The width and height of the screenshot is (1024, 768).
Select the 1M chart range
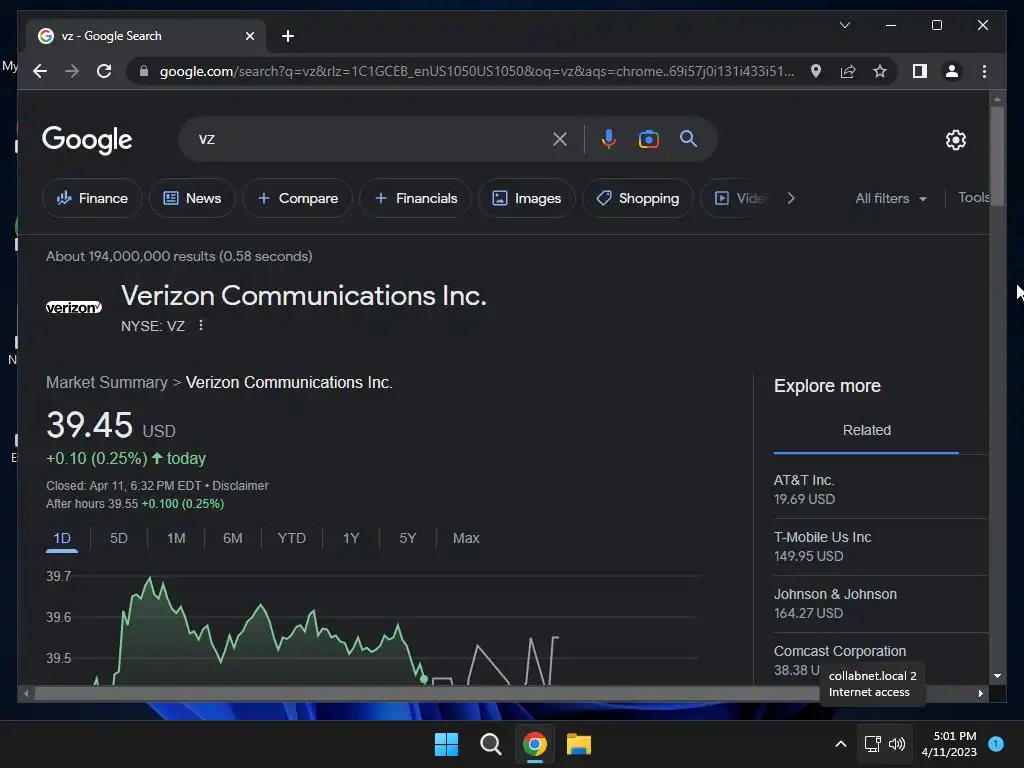176,538
